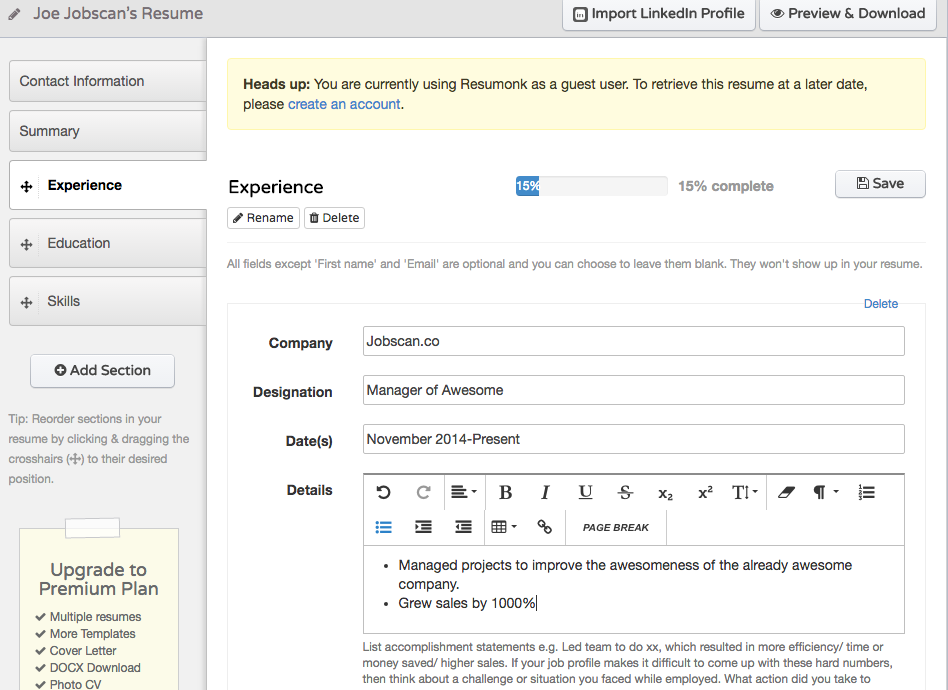Open the Skills section
Image resolution: width=948 pixels, height=690 pixels.
108,301
